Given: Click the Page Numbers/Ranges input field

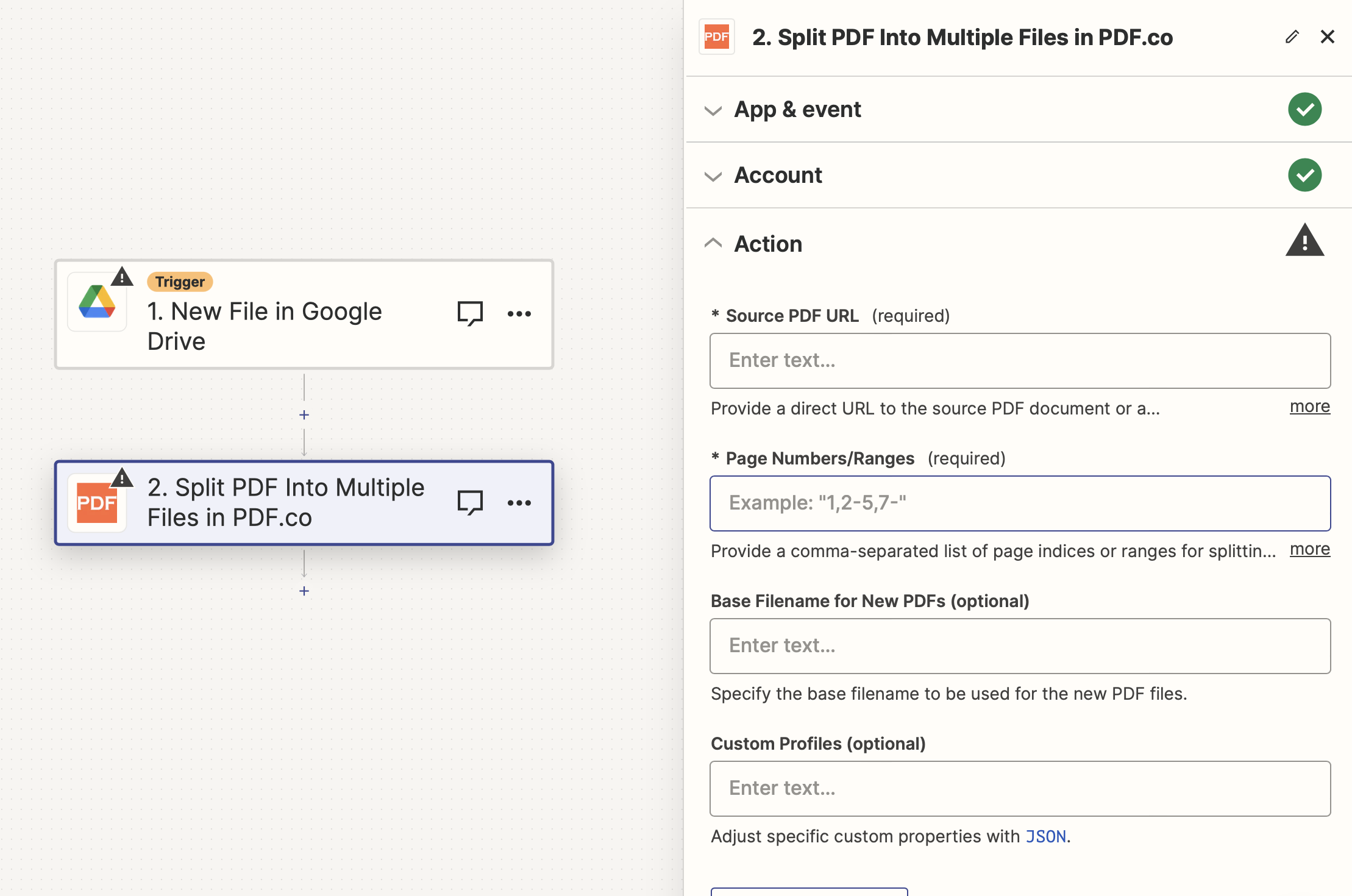Looking at the screenshot, I should click(x=1019, y=503).
